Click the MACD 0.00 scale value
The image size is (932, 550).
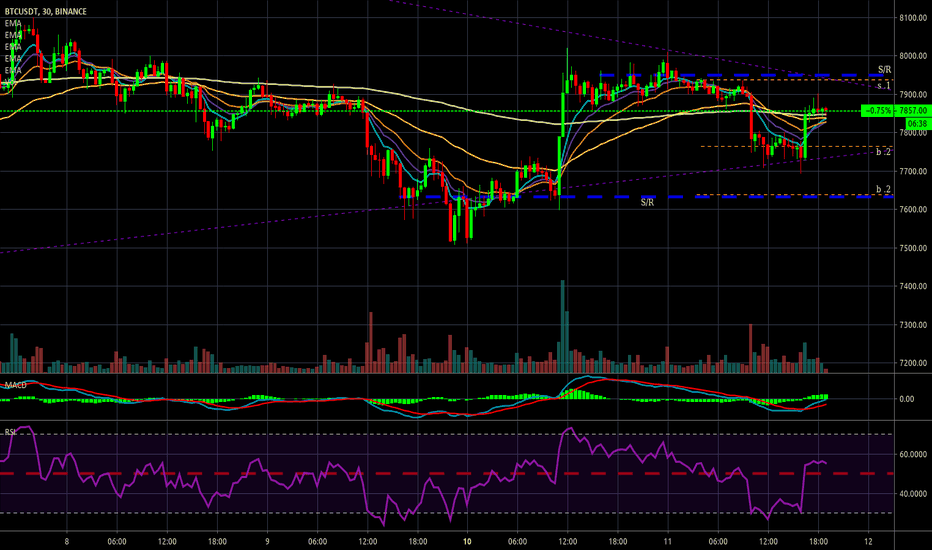pyautogui.click(x=906, y=399)
